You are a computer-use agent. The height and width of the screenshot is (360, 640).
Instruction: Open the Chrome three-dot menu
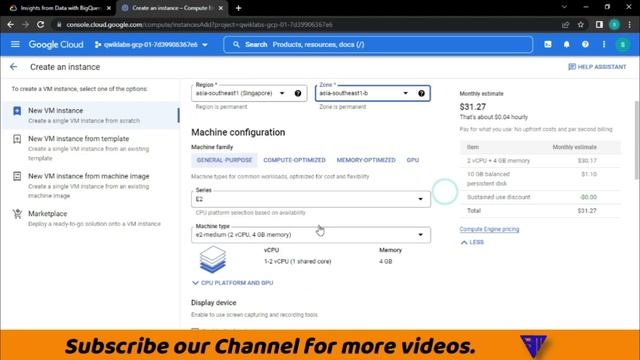tap(630, 25)
